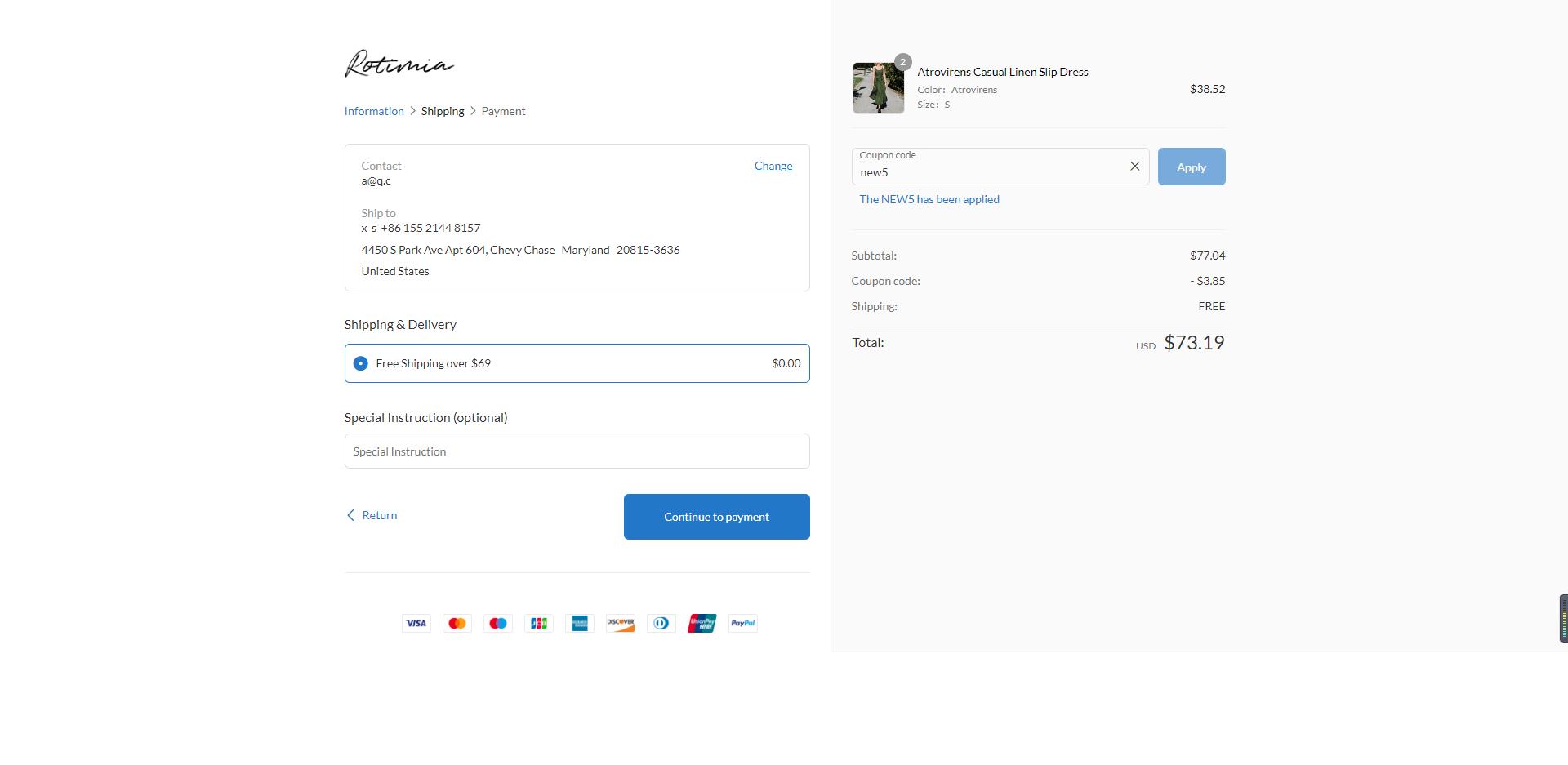
Task: Select Free Shipping over $69 radio button
Action: (360, 363)
